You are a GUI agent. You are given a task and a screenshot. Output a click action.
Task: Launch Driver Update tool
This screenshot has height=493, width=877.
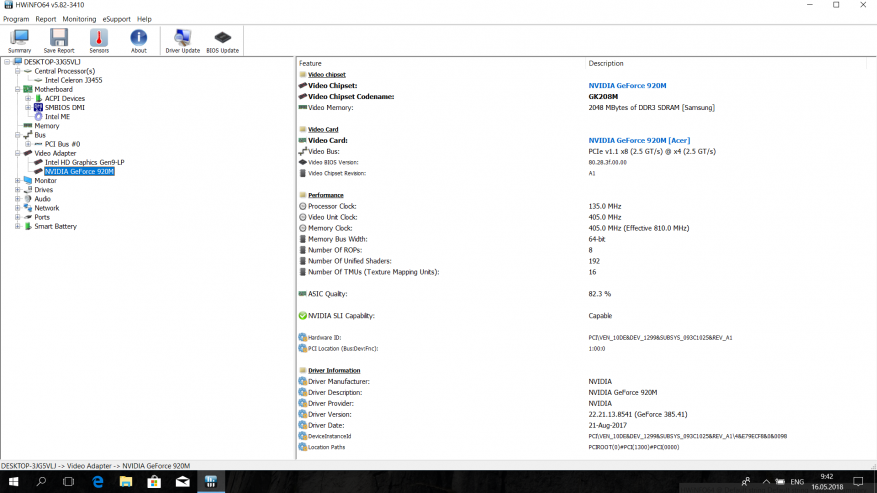(x=182, y=41)
